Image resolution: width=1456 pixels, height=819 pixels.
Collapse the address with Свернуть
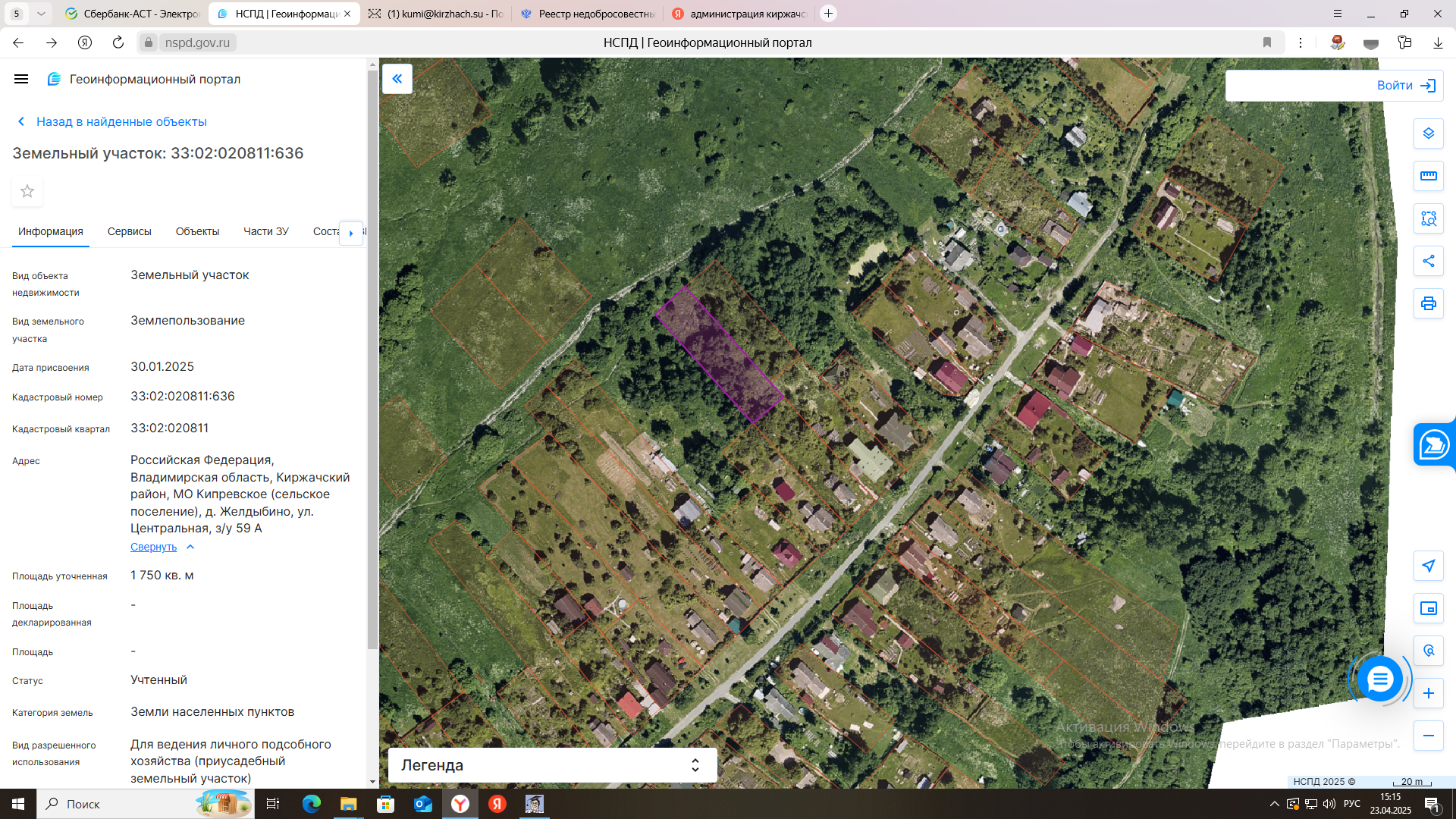click(x=154, y=547)
